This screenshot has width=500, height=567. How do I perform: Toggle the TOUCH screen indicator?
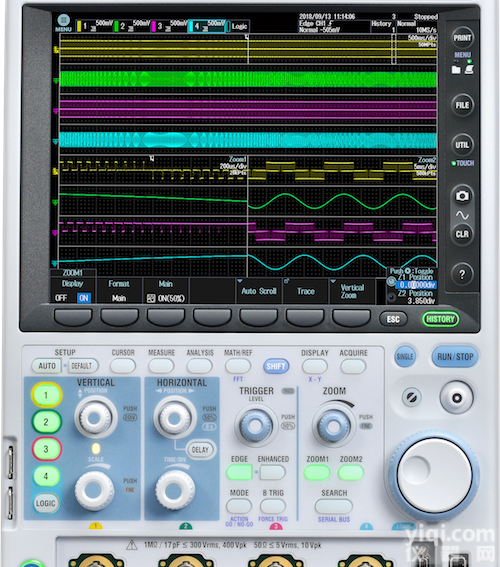click(x=463, y=163)
